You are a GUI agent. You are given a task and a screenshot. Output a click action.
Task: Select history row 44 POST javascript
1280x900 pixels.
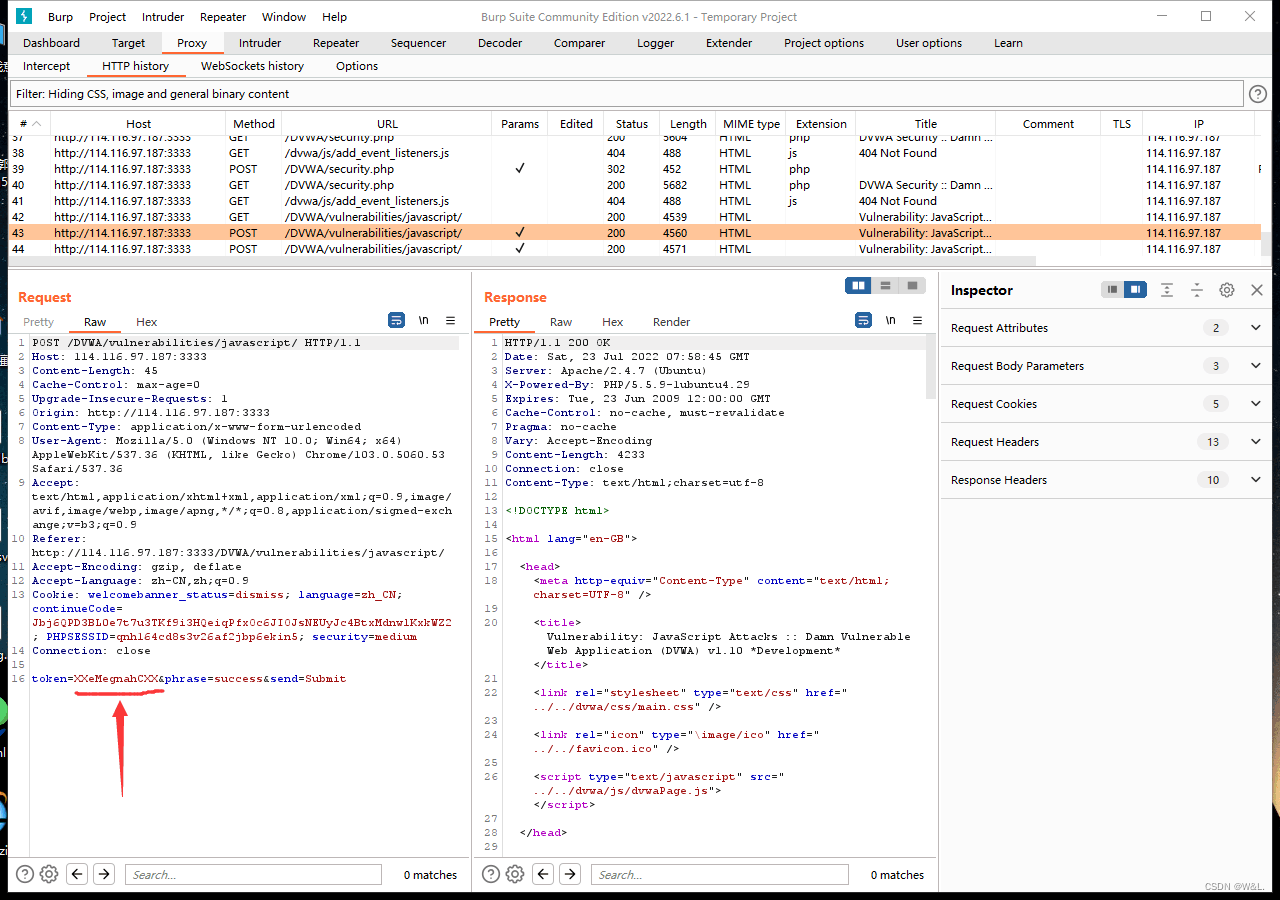tap(635, 249)
